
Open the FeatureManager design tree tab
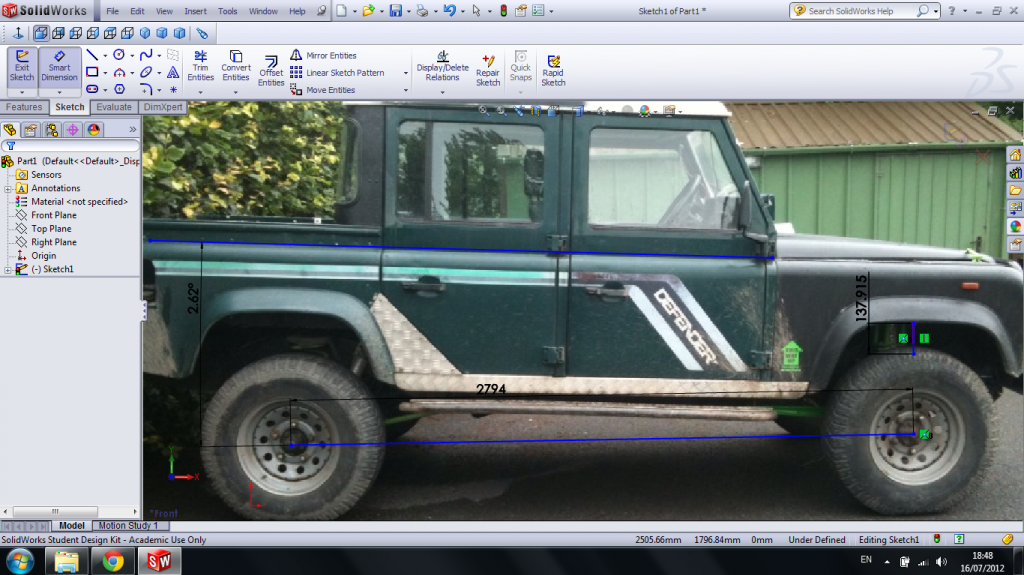10,129
